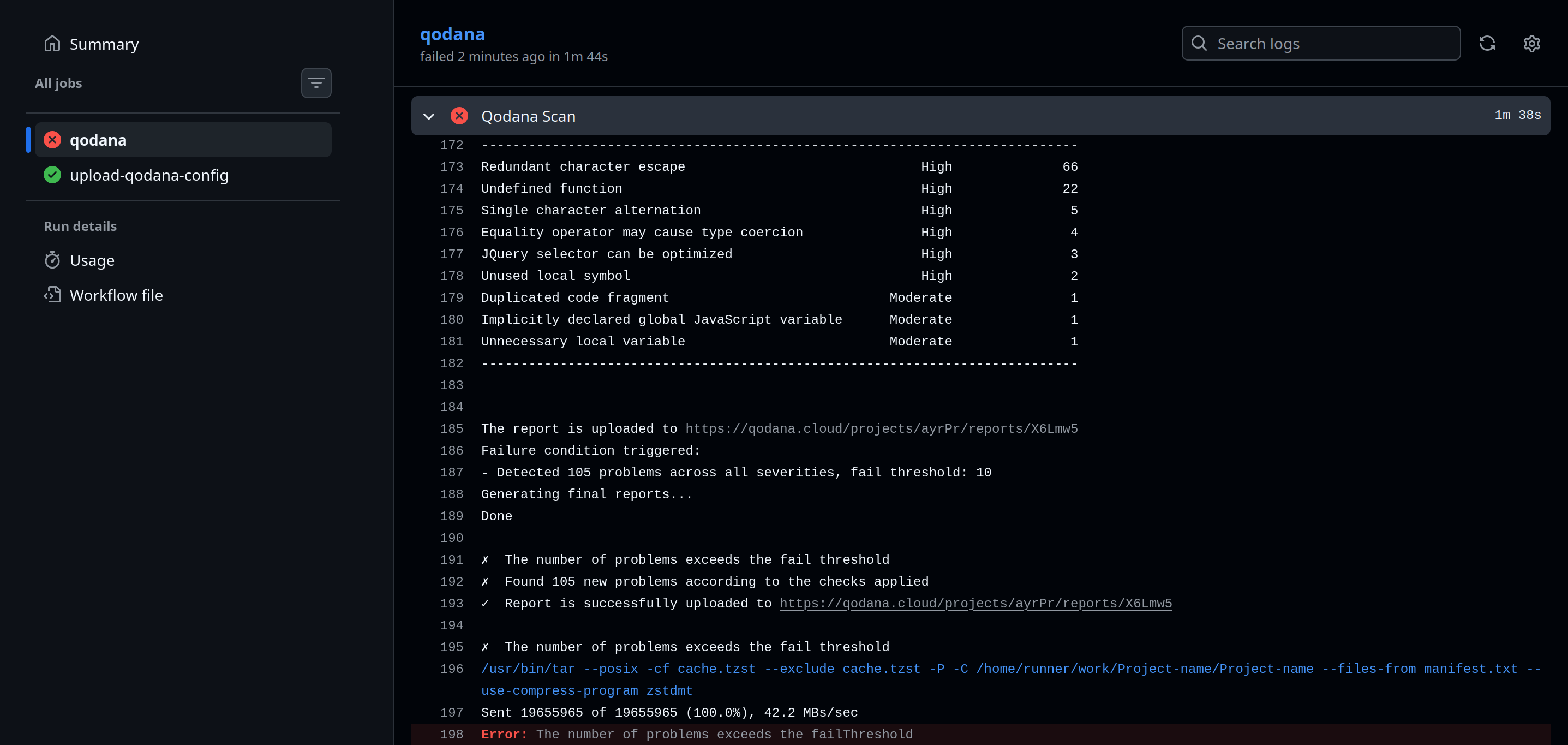Open the Workflow file page
Screen dimensions: 1568x745
[116, 295]
